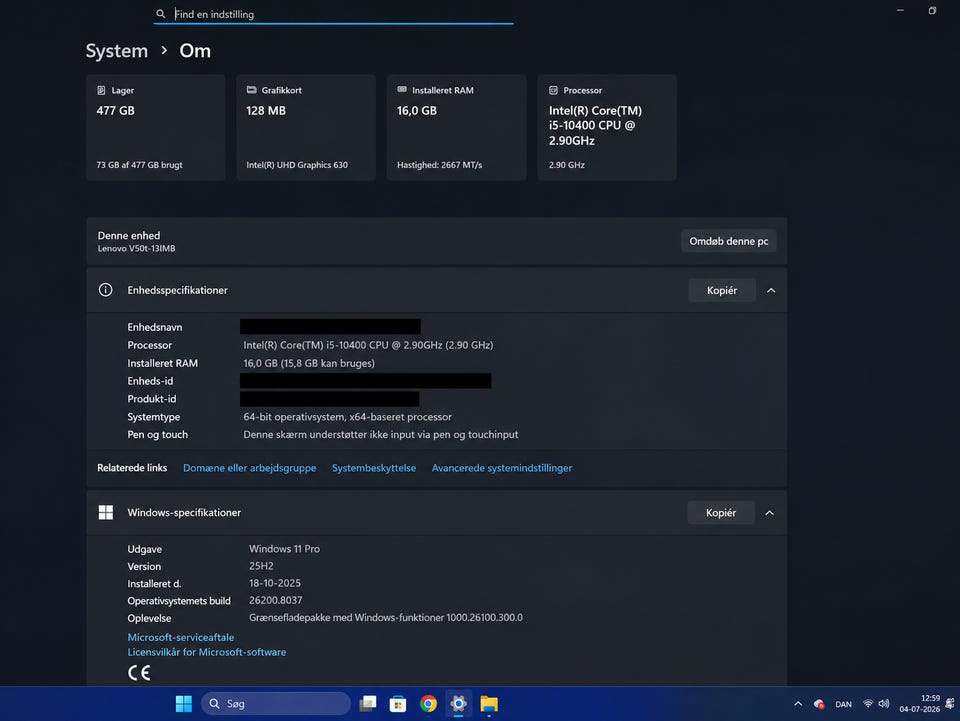Show hidden system tray icons
Screen dimensions: 960x721
(x=798, y=704)
